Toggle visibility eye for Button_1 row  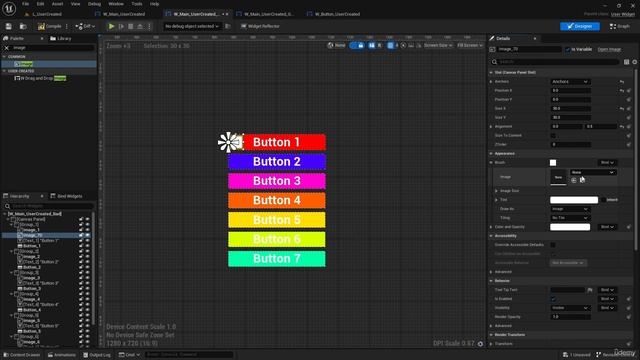tap(87, 246)
